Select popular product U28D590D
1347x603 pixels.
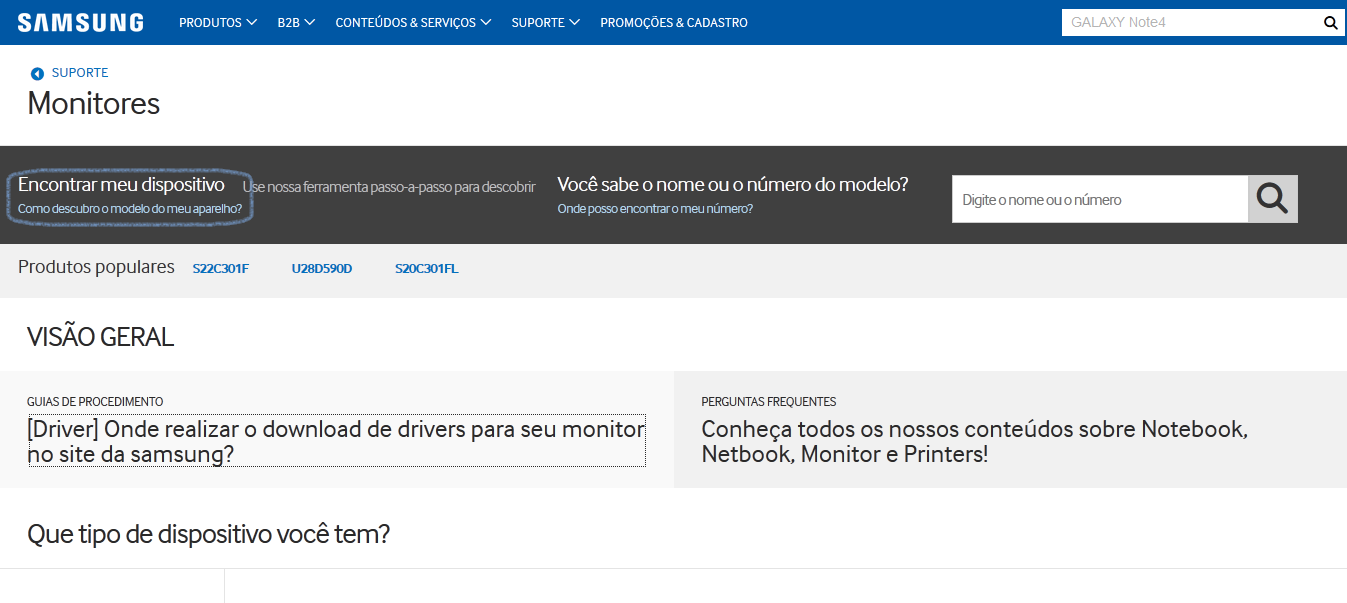tap(322, 269)
